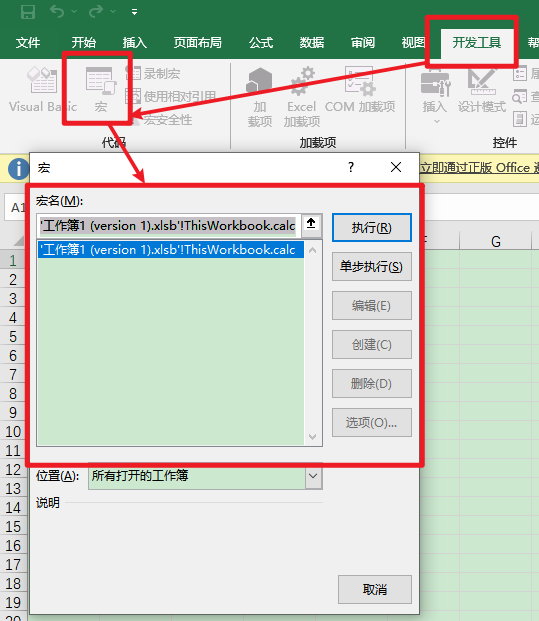Screen dimensions: 539x621
Task: Click the 执行(R) run button
Action: (x=371, y=228)
